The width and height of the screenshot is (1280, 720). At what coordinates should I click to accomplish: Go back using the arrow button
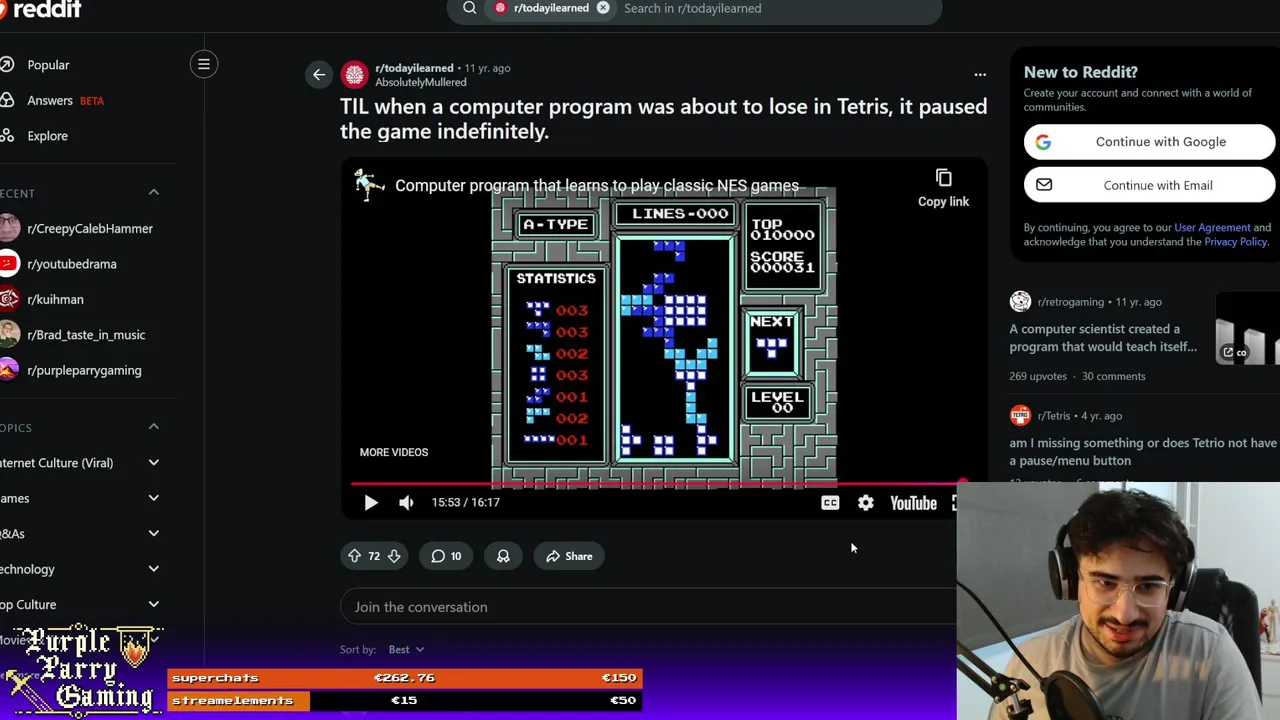(x=319, y=74)
